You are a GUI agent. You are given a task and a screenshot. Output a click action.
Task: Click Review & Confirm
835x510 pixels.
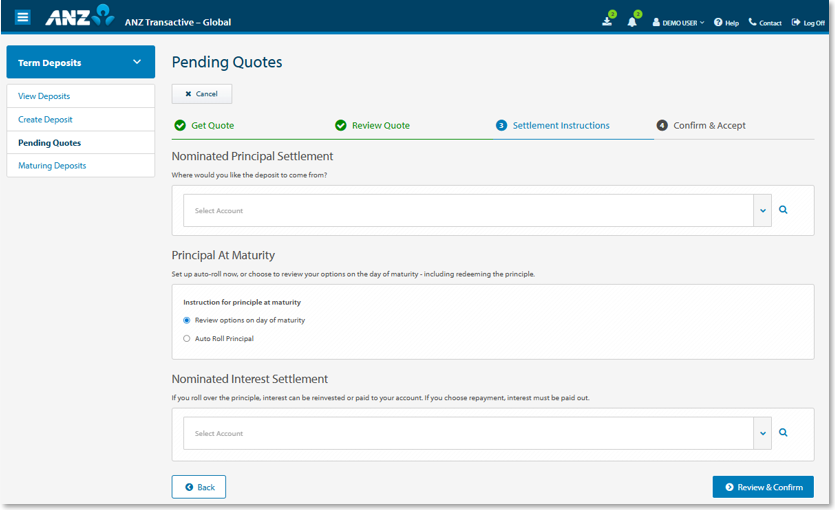click(763, 487)
